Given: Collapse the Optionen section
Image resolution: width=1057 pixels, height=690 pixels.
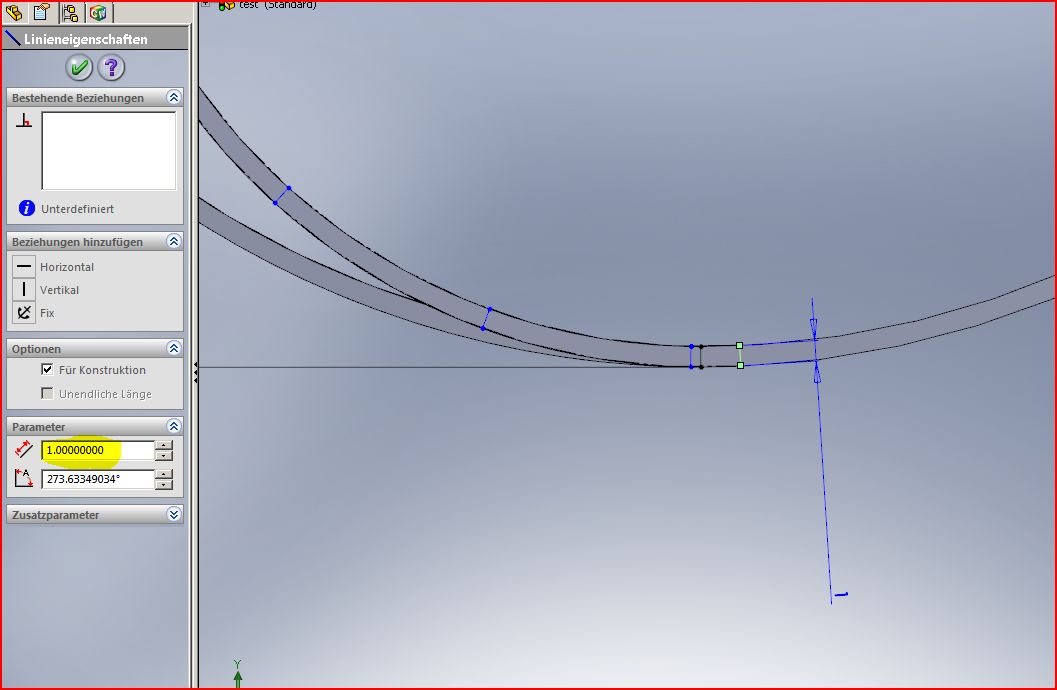Looking at the screenshot, I should pos(173,348).
